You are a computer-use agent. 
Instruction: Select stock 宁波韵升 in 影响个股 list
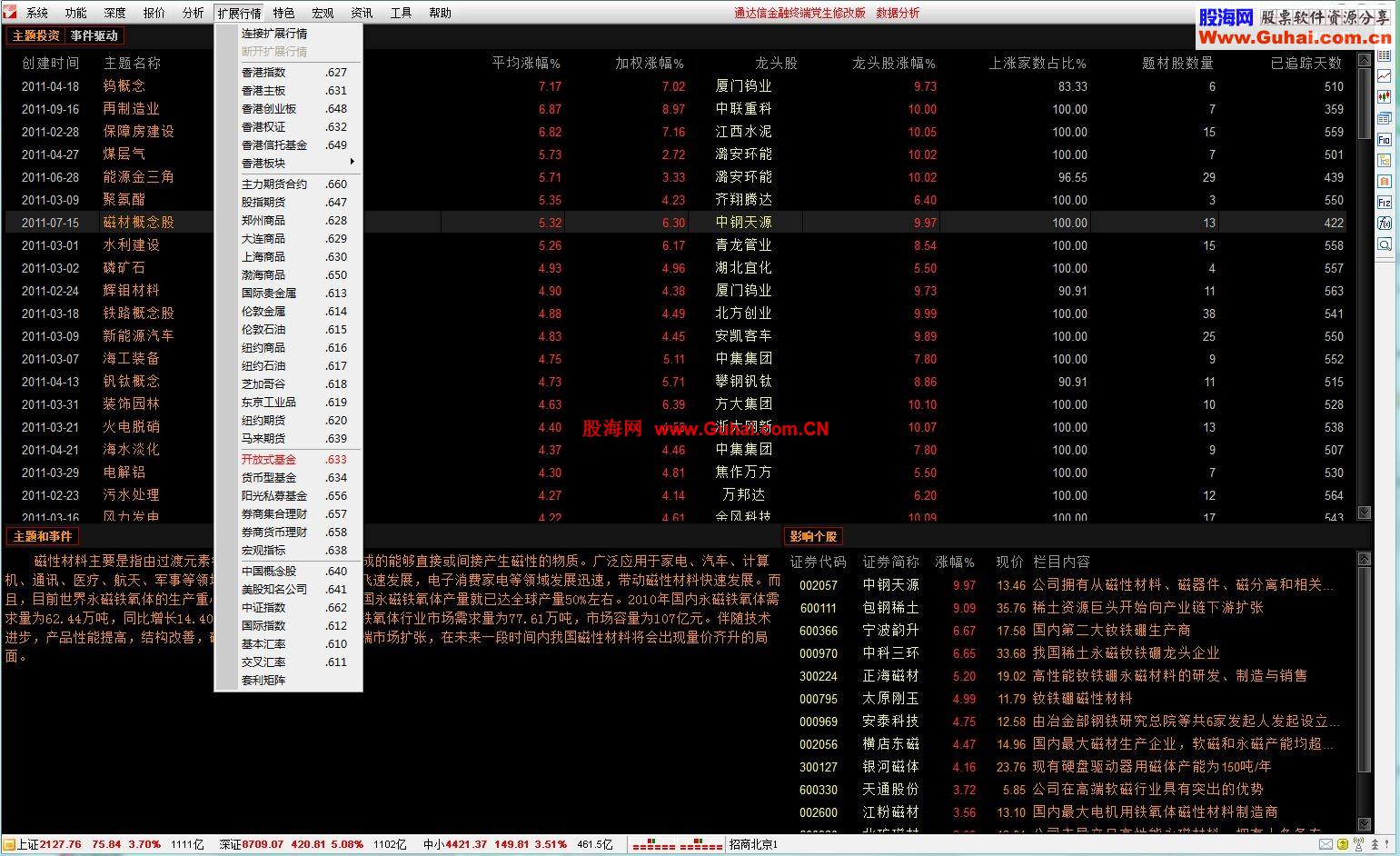pyautogui.click(x=890, y=631)
